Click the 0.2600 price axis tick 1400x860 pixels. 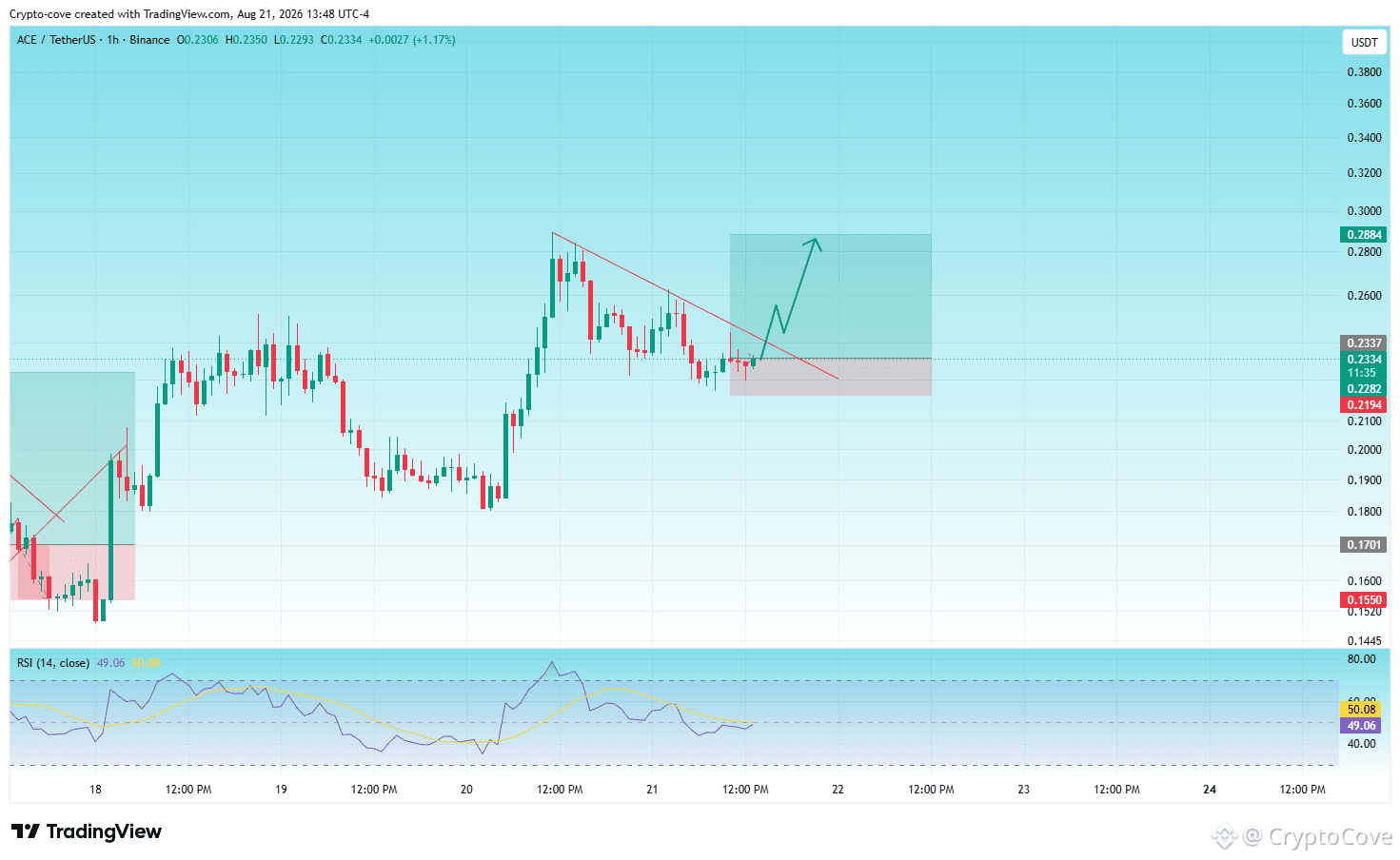coord(1364,296)
